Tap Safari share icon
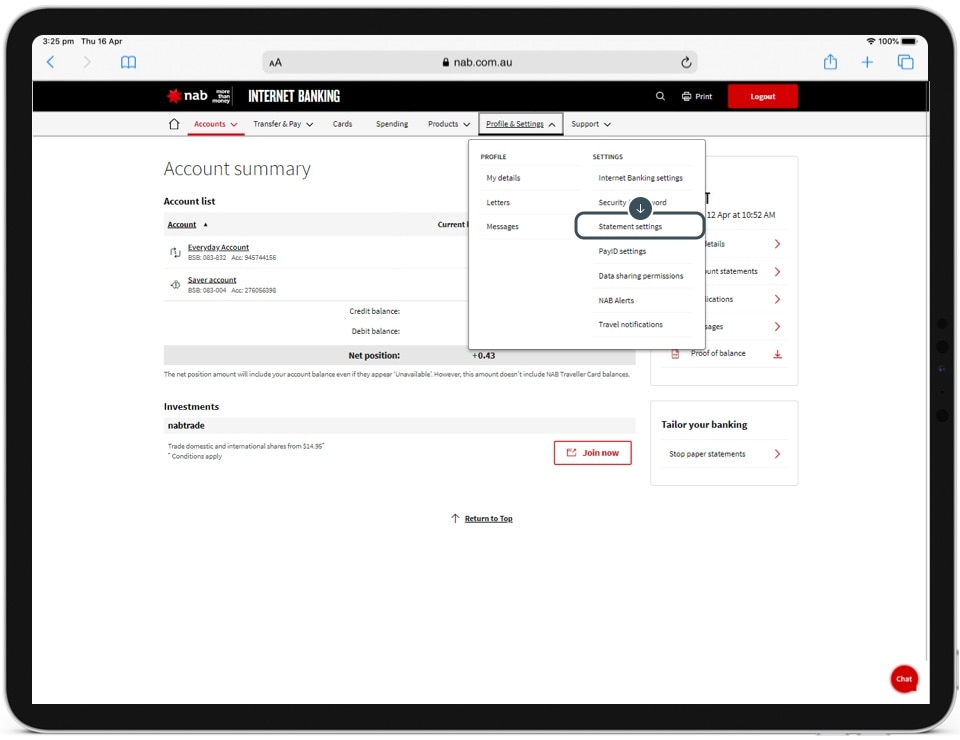This screenshot has width=960, height=740. 830,62
